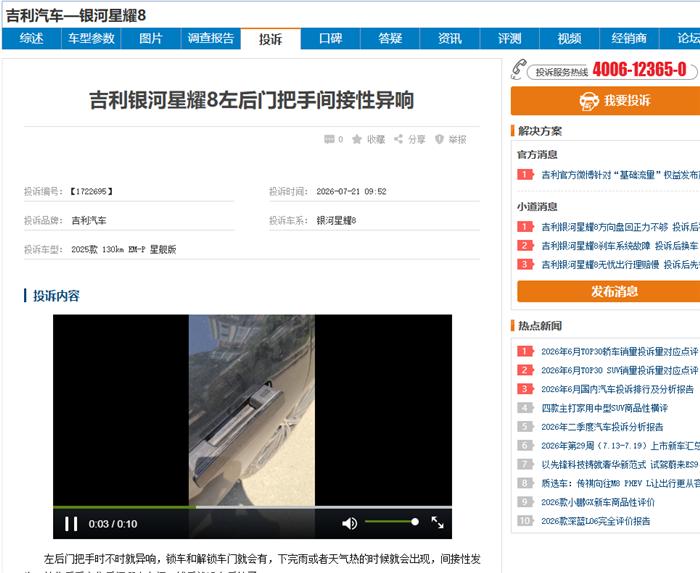Screen dimensions: 700x573
Task: Click the hotline number 4006-12365-0
Action: coord(639,70)
